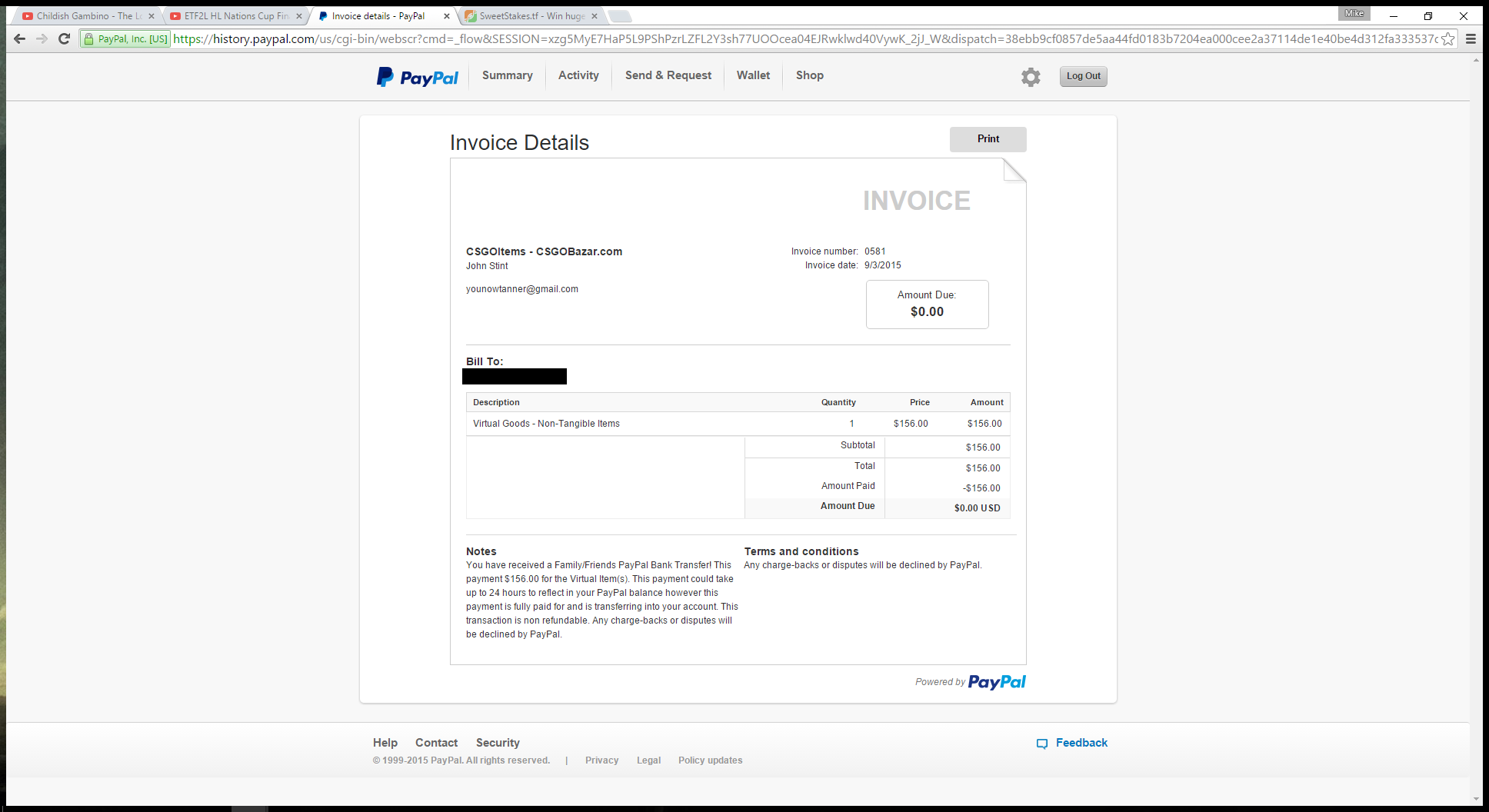The width and height of the screenshot is (1489, 812).
Task: Click the Quantity value 1
Action: 851,424
